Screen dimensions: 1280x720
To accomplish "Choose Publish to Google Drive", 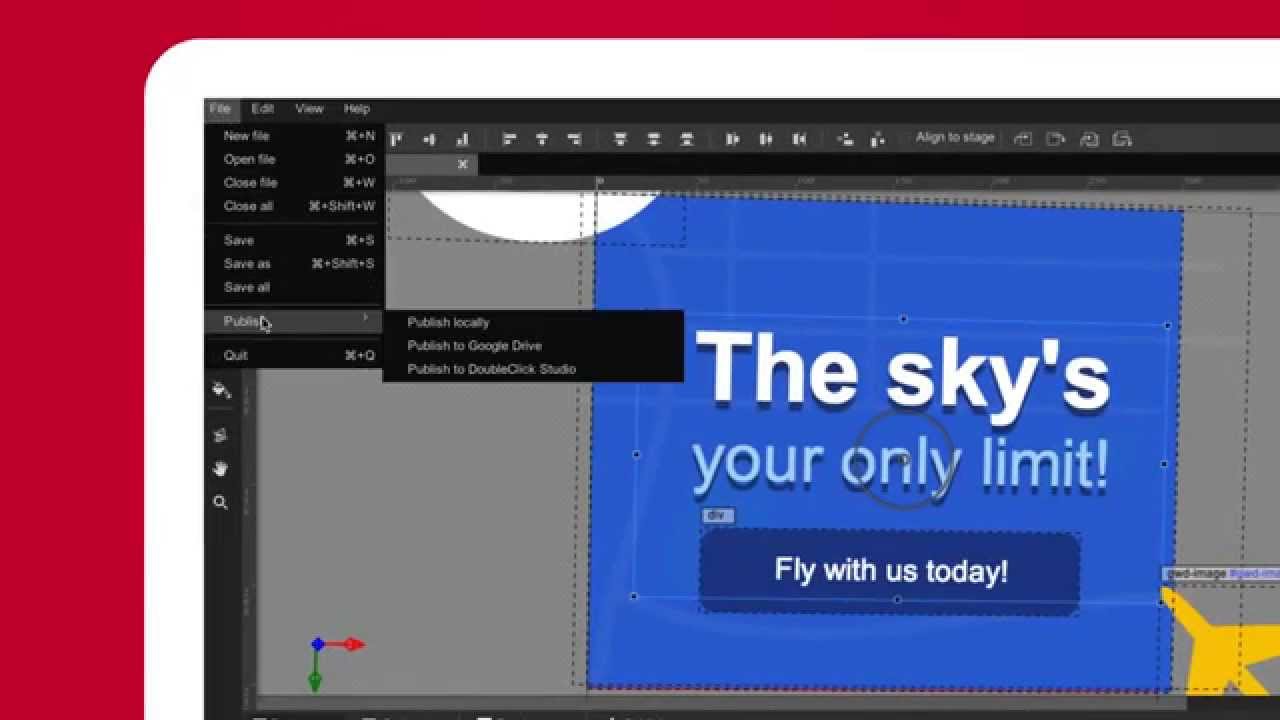I will [x=533, y=346].
